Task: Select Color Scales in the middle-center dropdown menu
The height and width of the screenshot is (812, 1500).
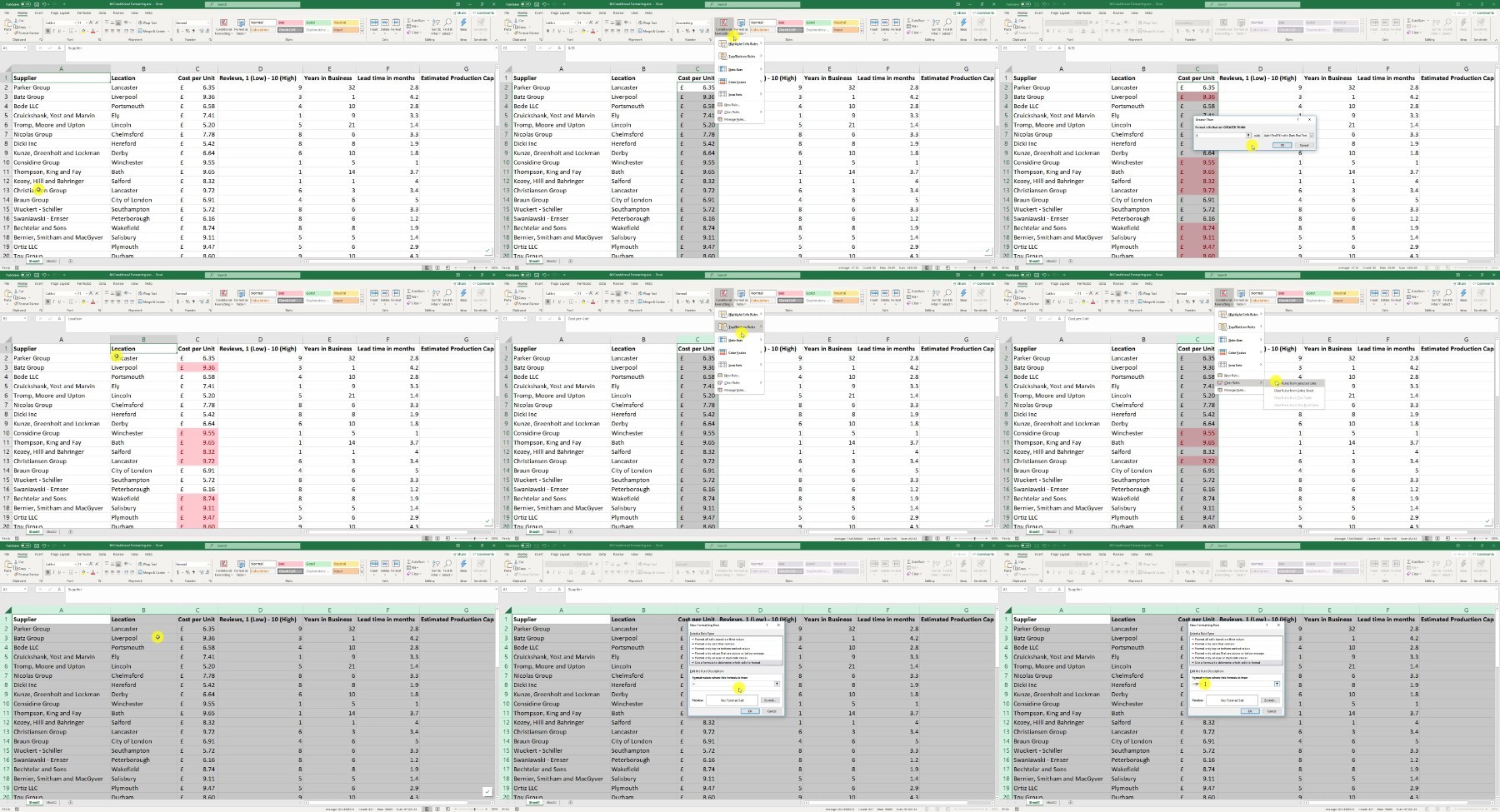Action: click(737, 352)
